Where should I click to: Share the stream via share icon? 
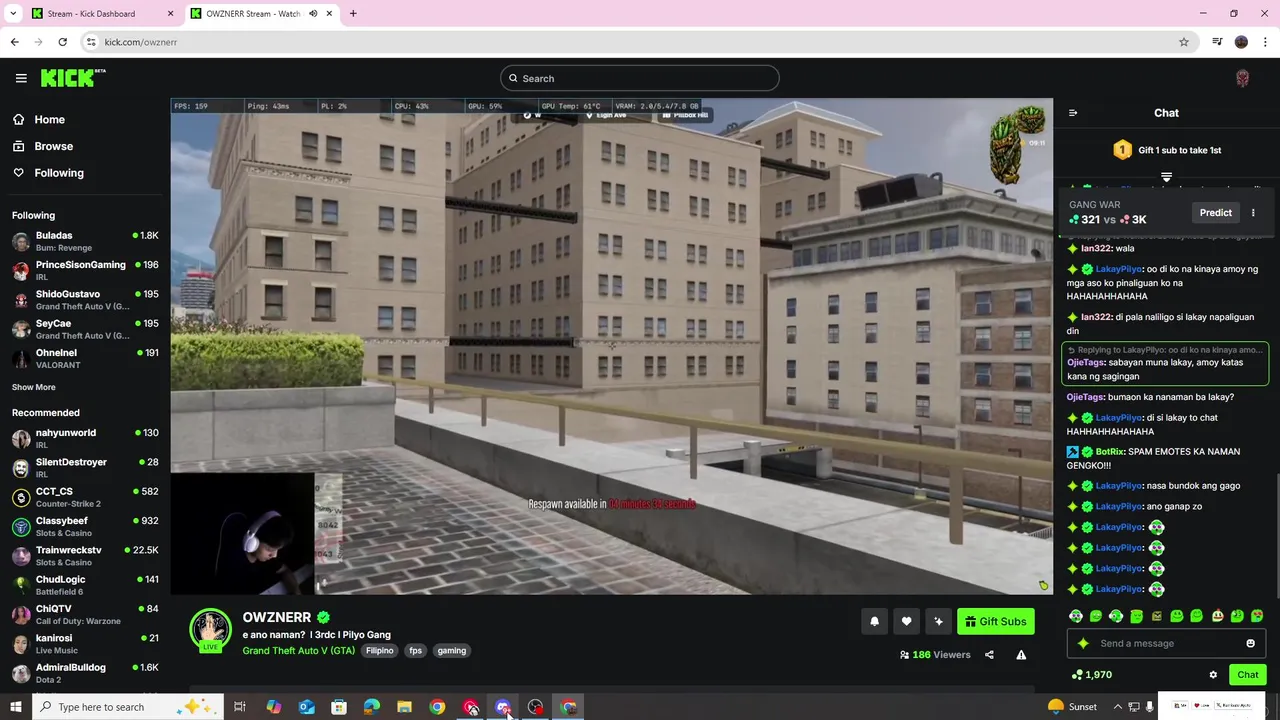(x=989, y=655)
